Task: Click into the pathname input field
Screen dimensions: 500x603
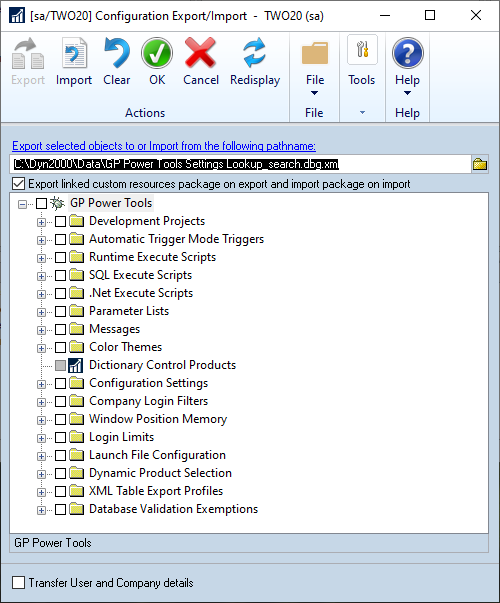Action: tap(240, 164)
